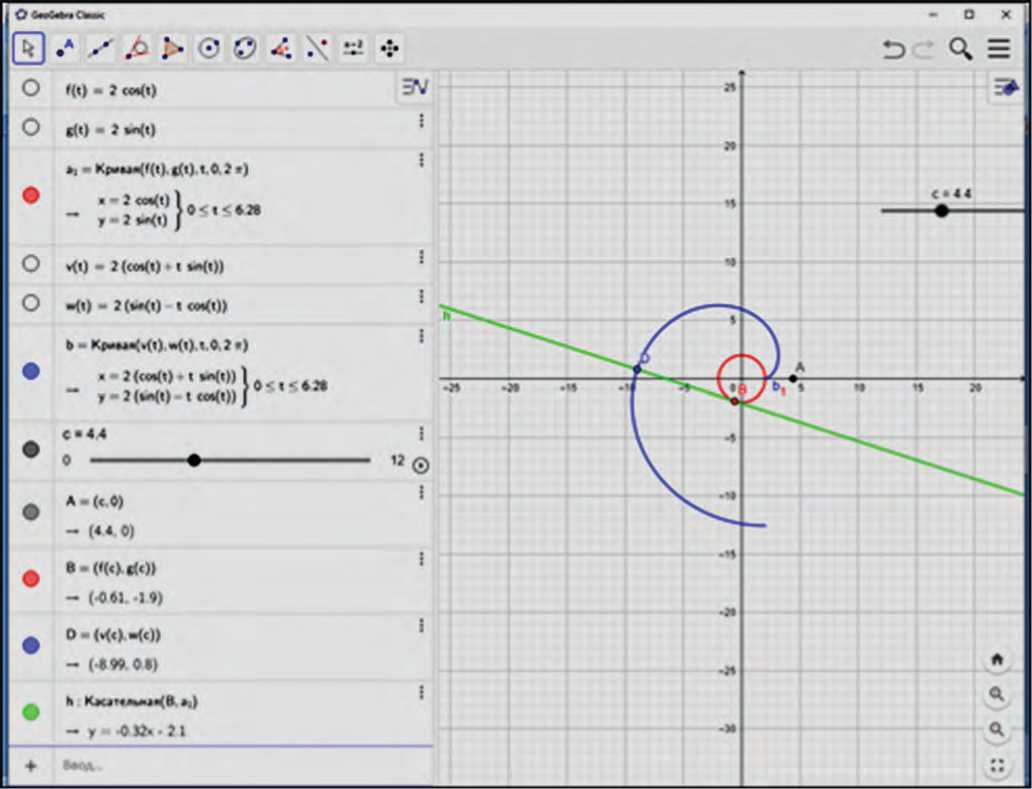The image size is (1032, 789).
Task: Select the Circle with Center tool
Action: pos(209,48)
